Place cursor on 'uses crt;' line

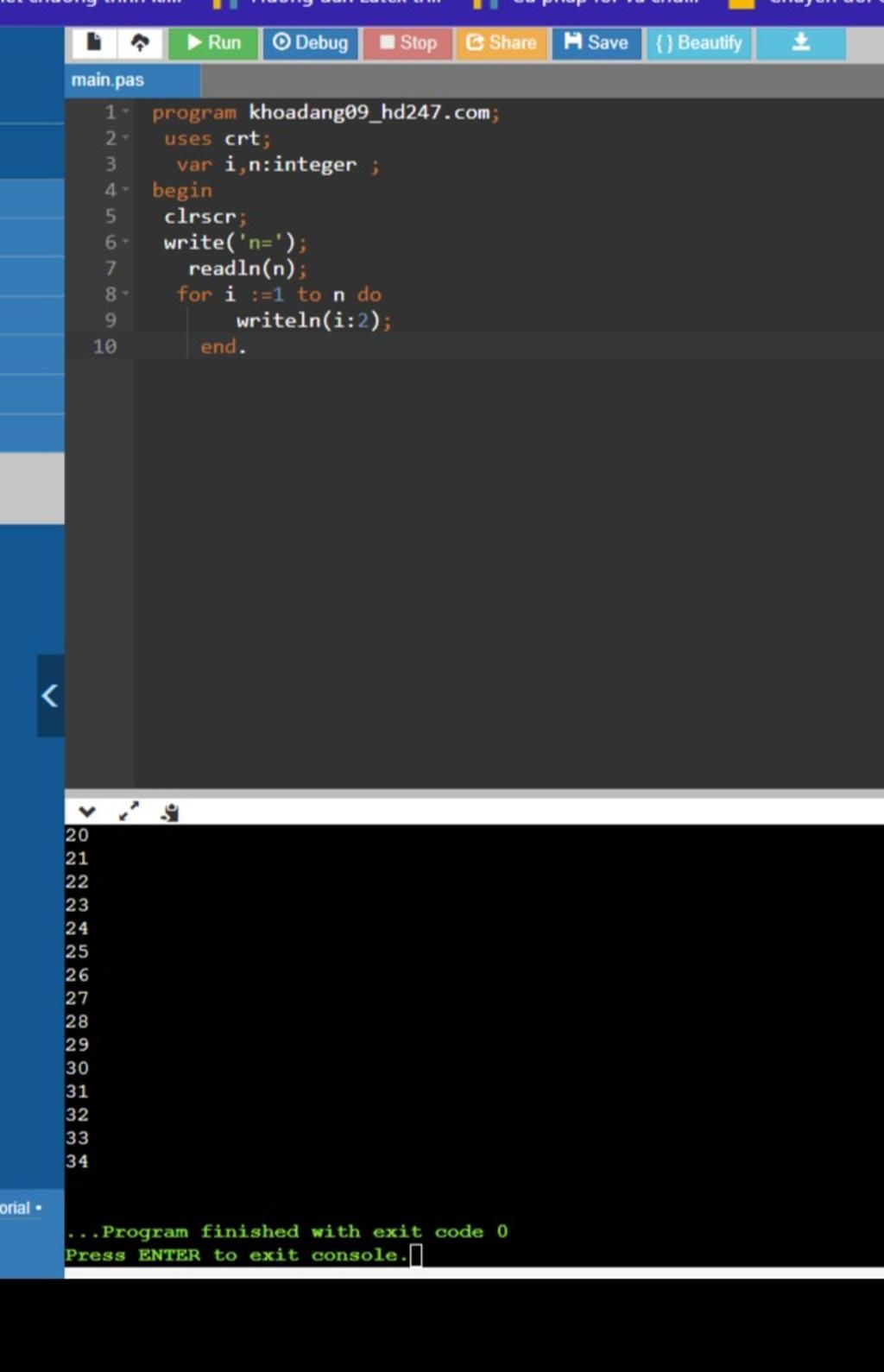click(218, 139)
